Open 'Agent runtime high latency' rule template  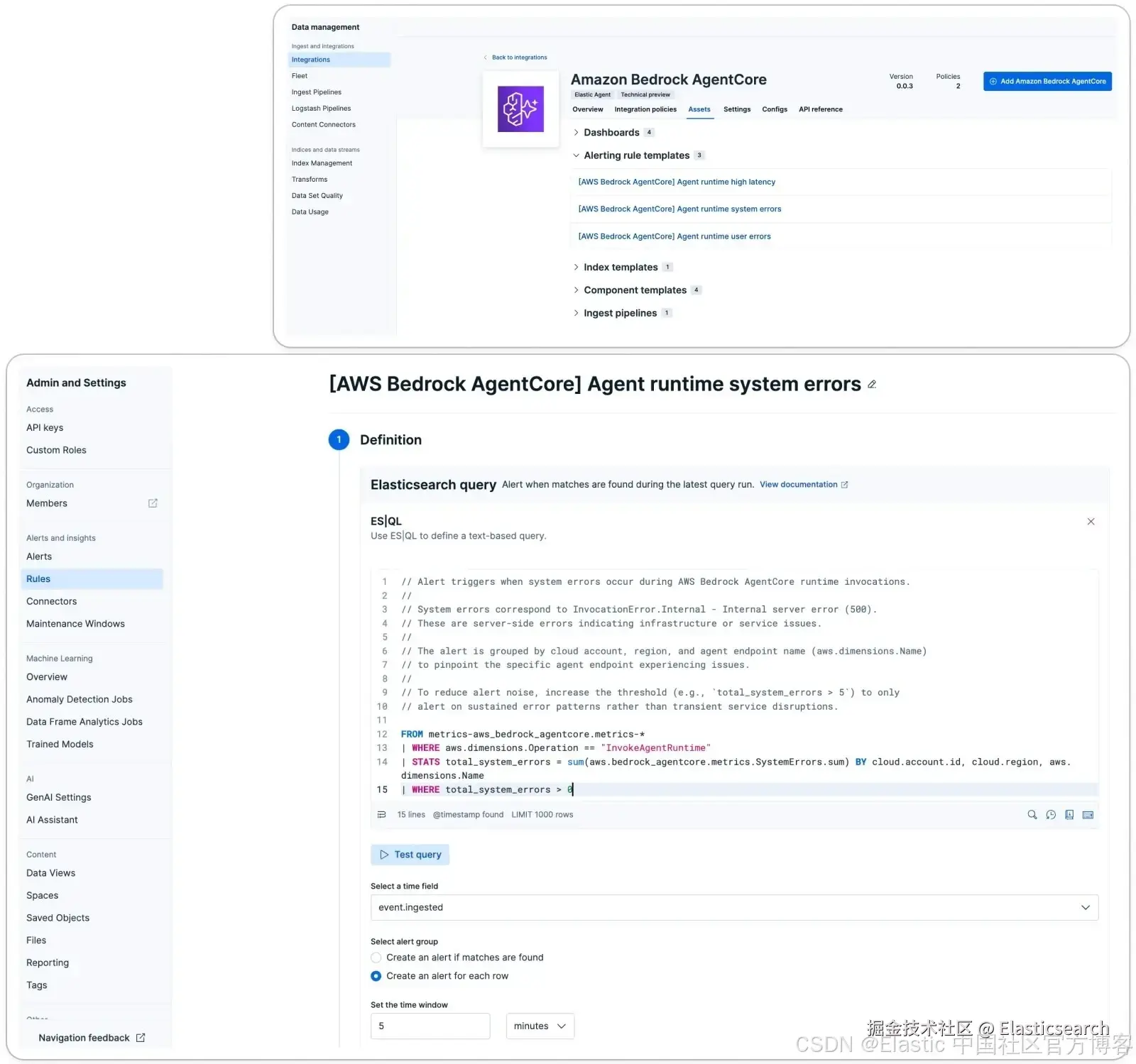click(677, 182)
